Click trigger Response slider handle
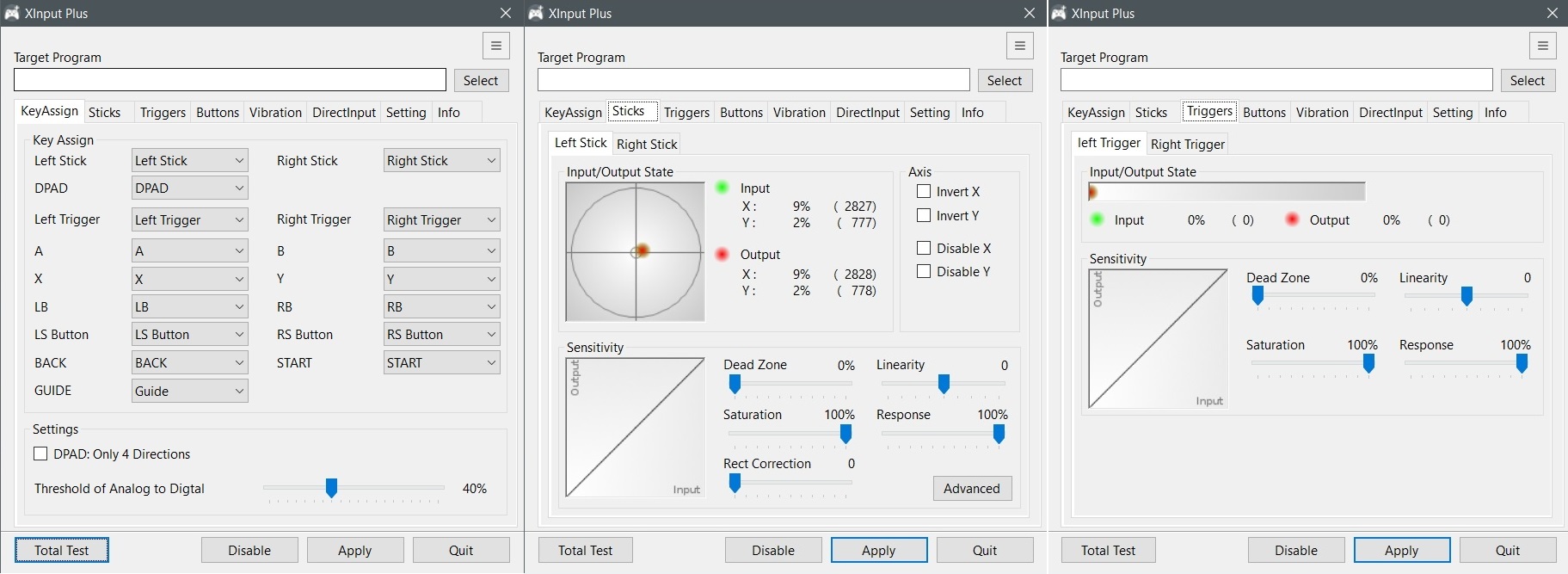The image size is (1568, 574). (1522, 364)
